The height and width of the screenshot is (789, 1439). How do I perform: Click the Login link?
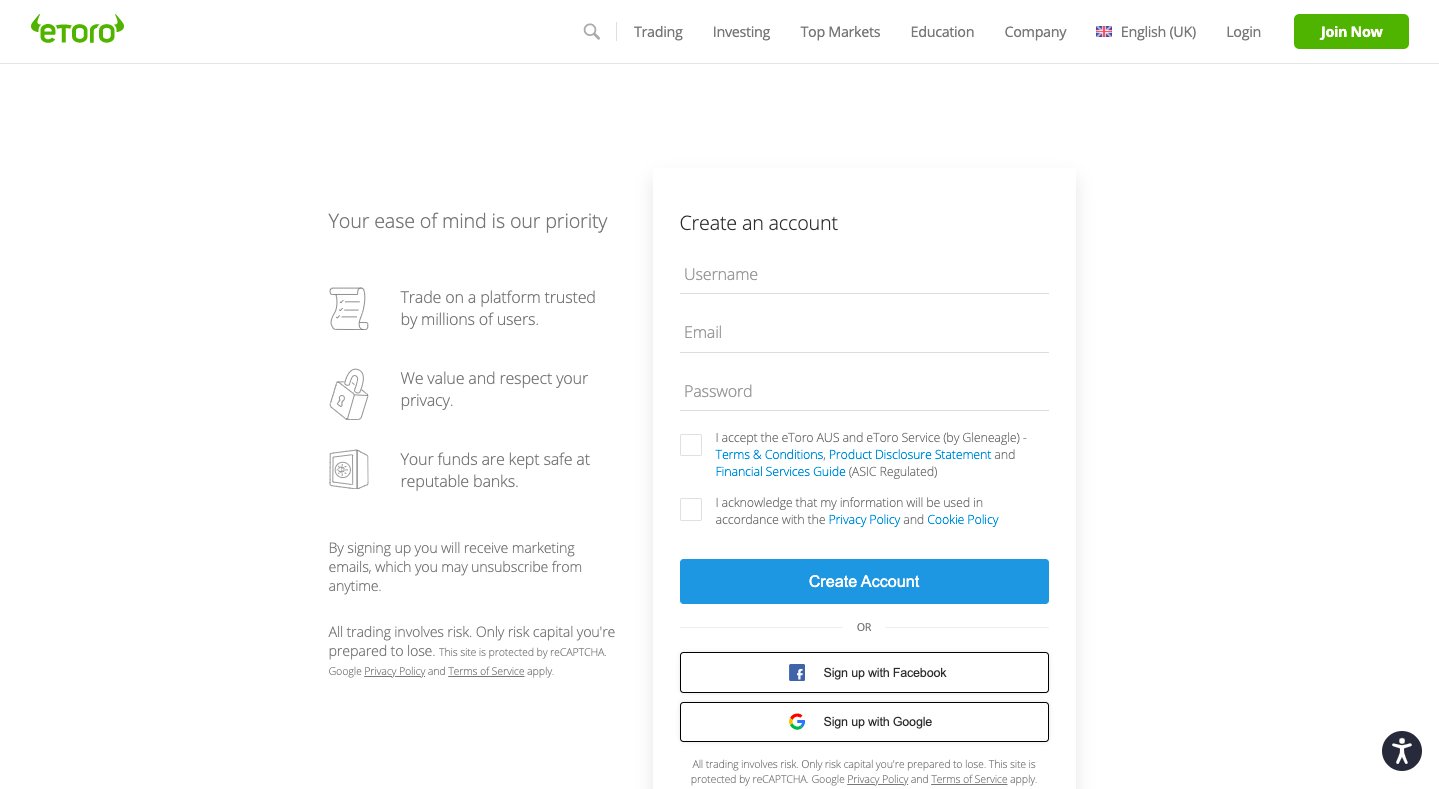(1243, 31)
